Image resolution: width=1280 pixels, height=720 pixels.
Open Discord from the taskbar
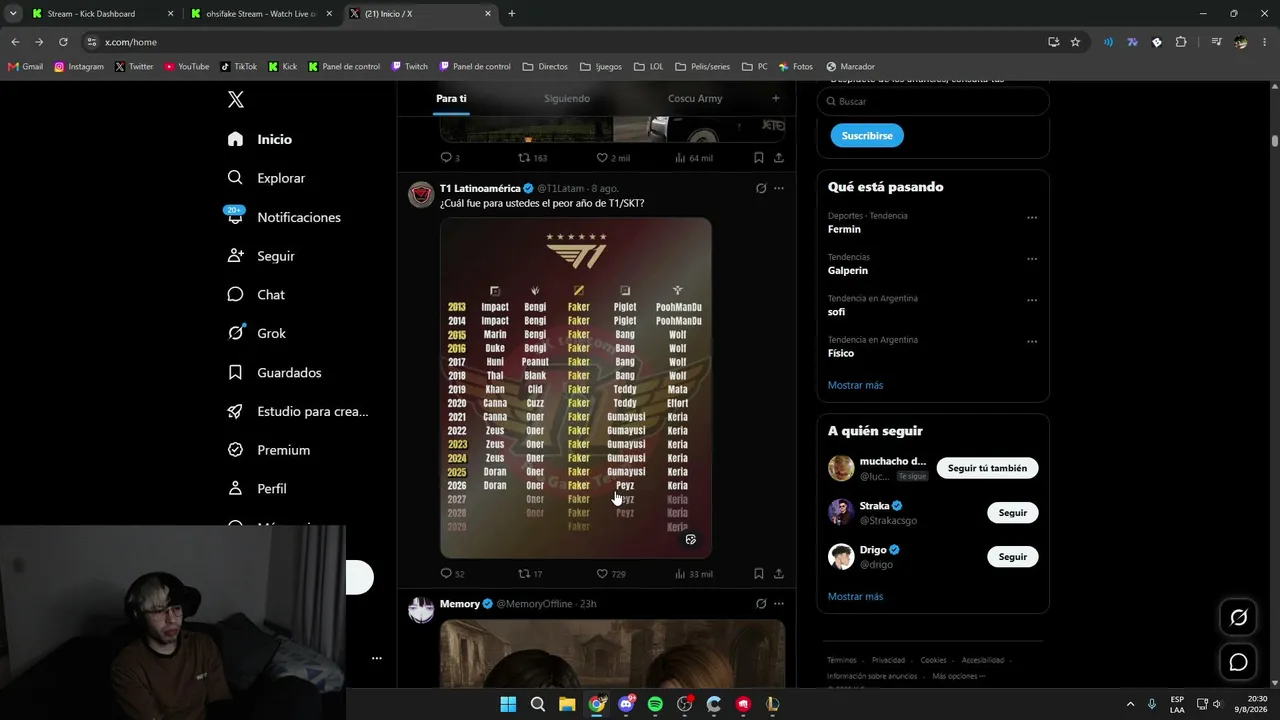pos(626,704)
